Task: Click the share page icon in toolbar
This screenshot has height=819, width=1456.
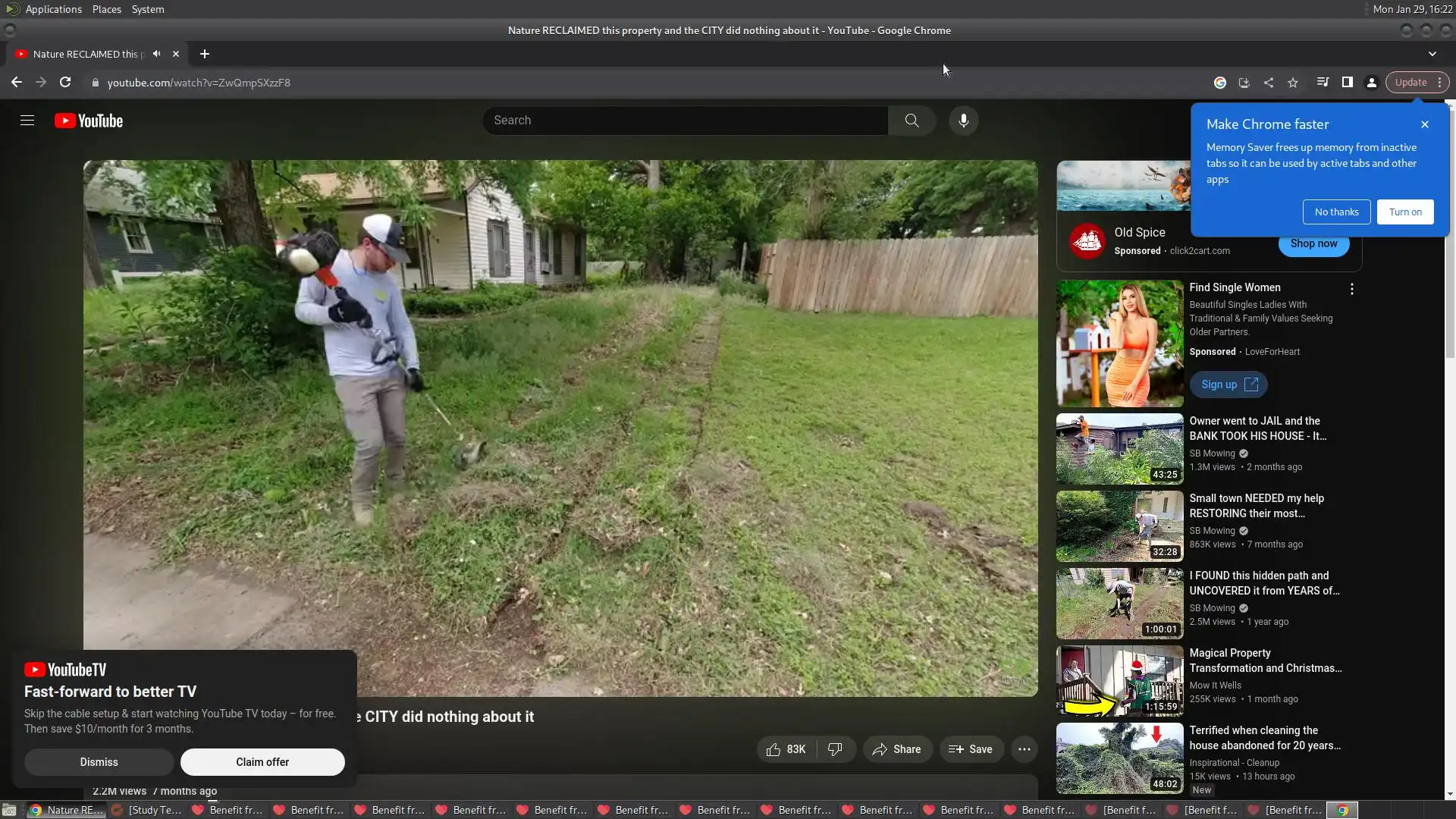Action: pyautogui.click(x=1269, y=83)
